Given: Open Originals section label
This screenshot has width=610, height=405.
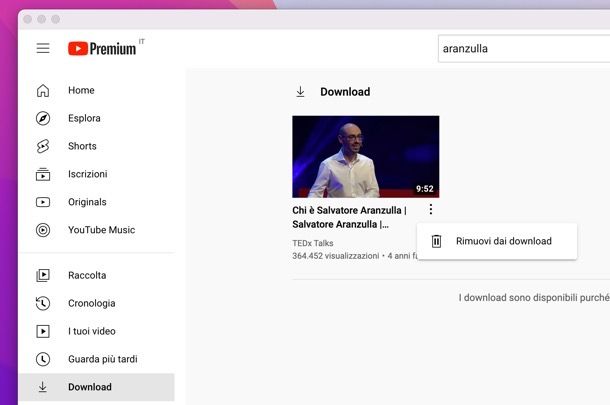Looking at the screenshot, I should tap(87, 202).
